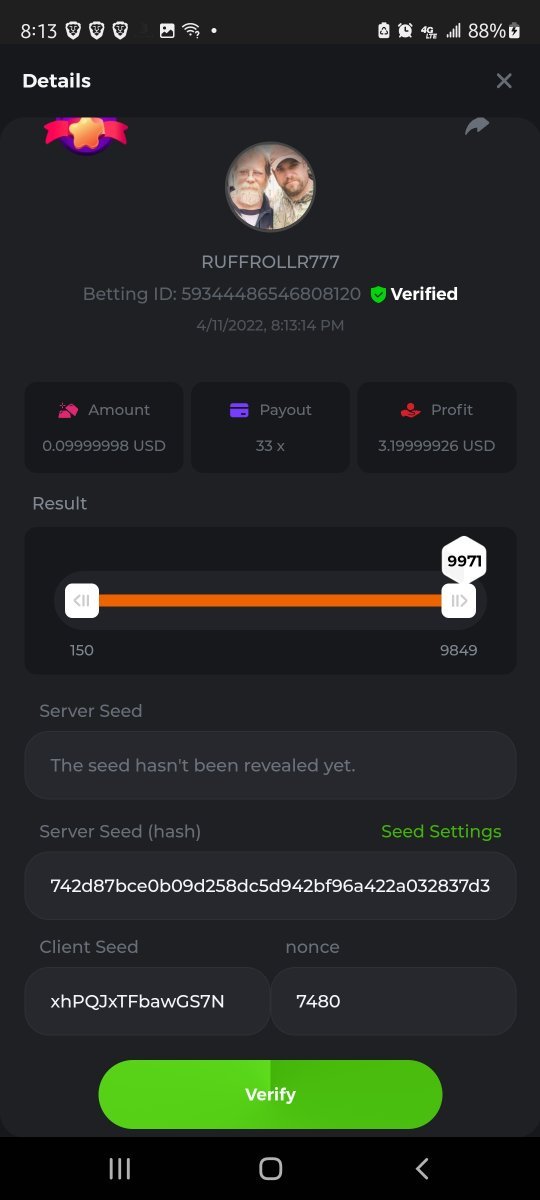Open Android recent apps button

(119, 1168)
